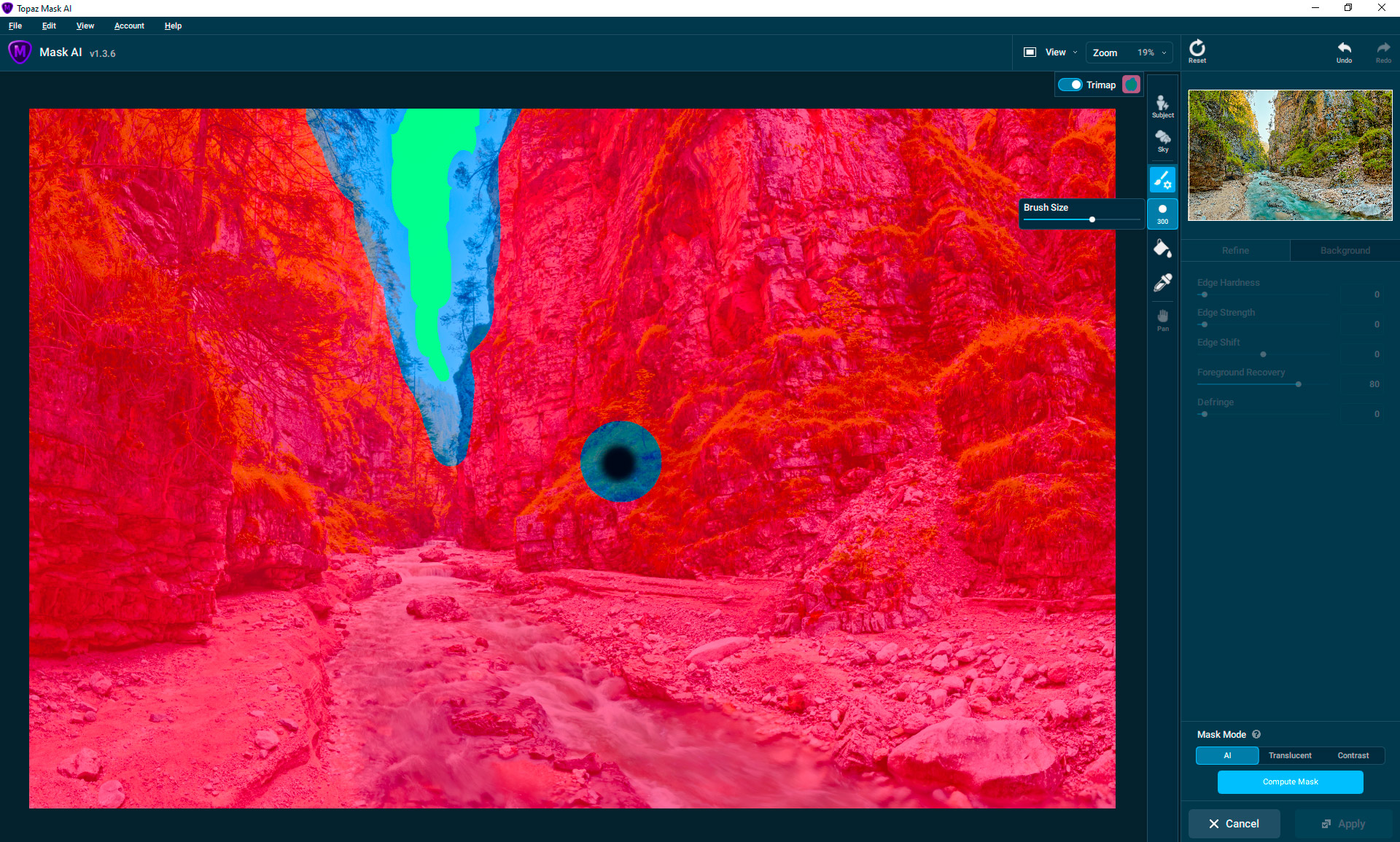Select Contrast mask mode
This screenshot has width=1400, height=842.
coord(1353,755)
